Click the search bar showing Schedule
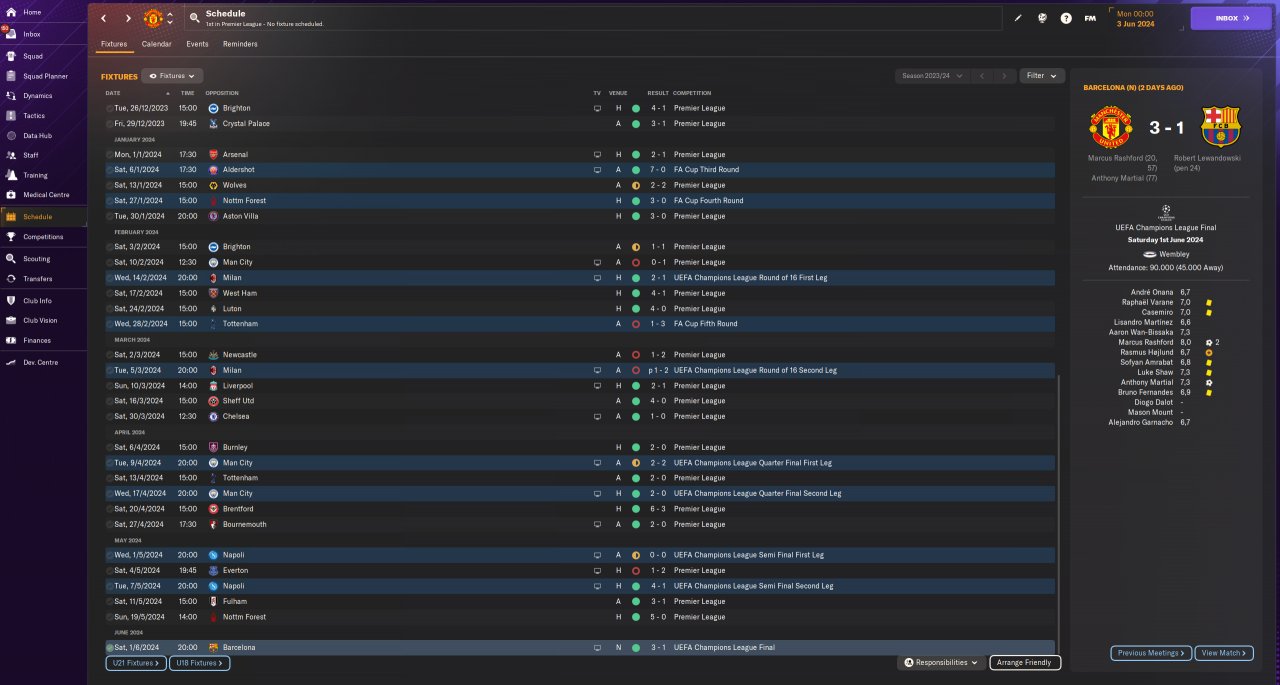Viewport: 1280px width, 685px height. (593, 18)
